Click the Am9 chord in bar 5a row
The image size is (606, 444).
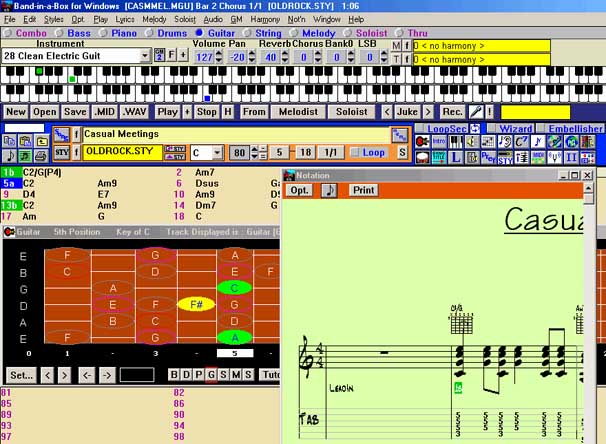(107, 183)
